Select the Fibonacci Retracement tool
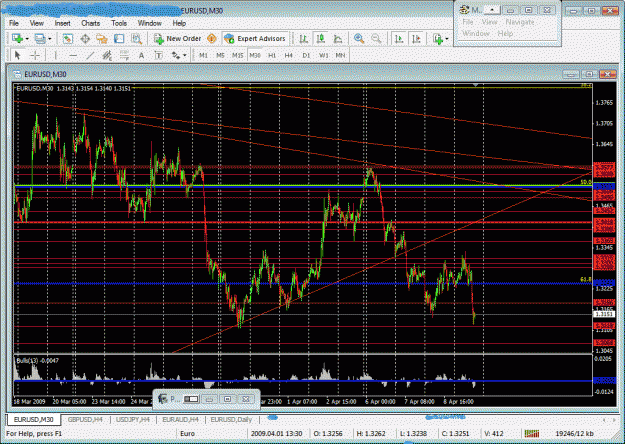The image size is (625, 444). 124,55
